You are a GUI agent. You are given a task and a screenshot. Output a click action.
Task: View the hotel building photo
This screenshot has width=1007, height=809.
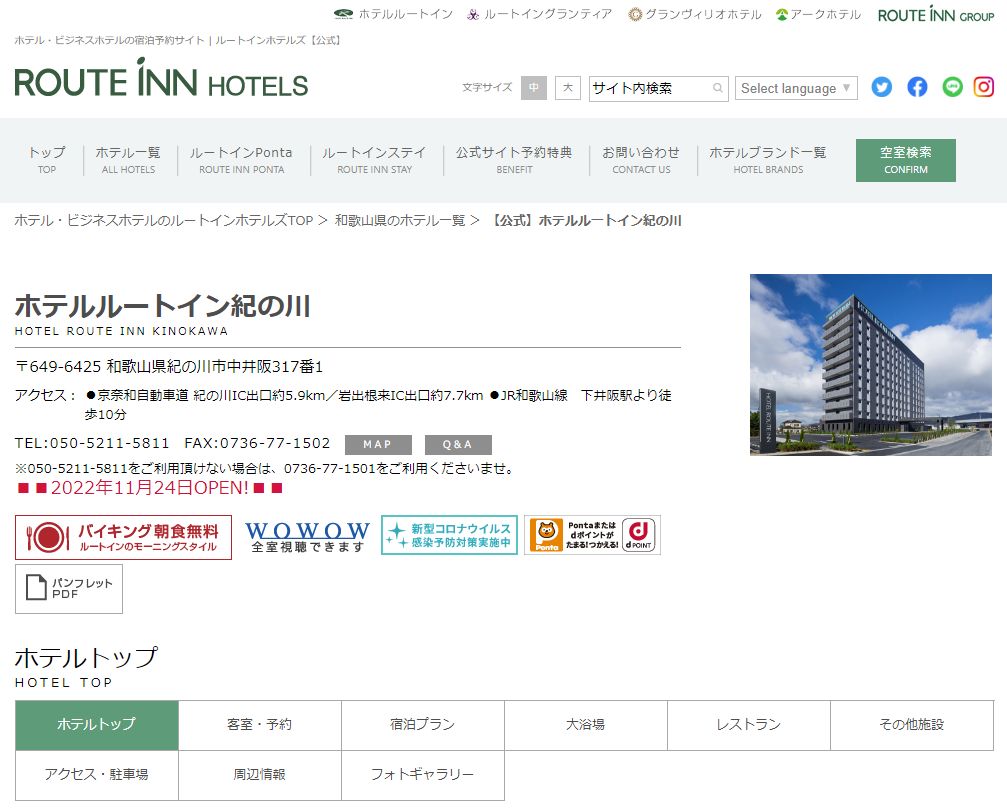[871, 365]
